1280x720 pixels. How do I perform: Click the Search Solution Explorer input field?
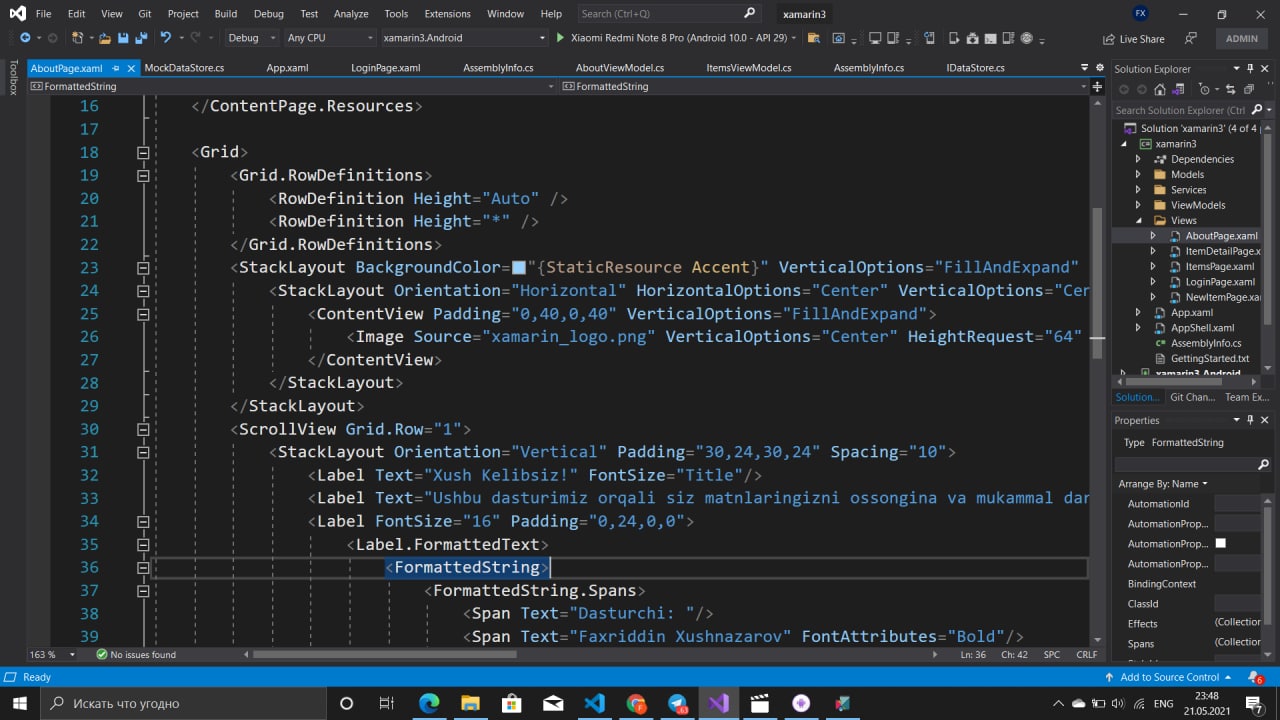[1180, 110]
